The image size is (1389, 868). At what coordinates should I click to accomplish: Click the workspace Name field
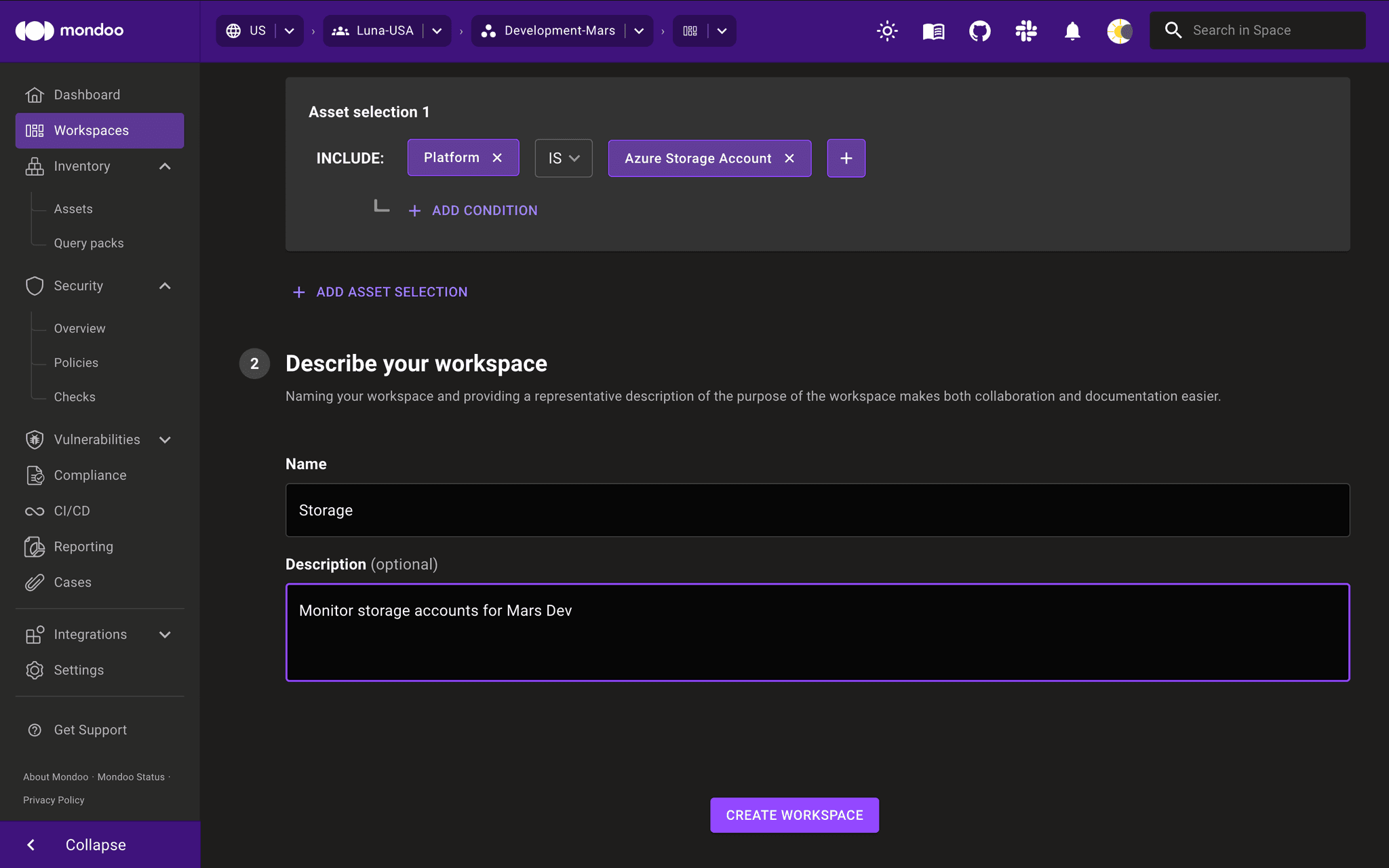(817, 510)
